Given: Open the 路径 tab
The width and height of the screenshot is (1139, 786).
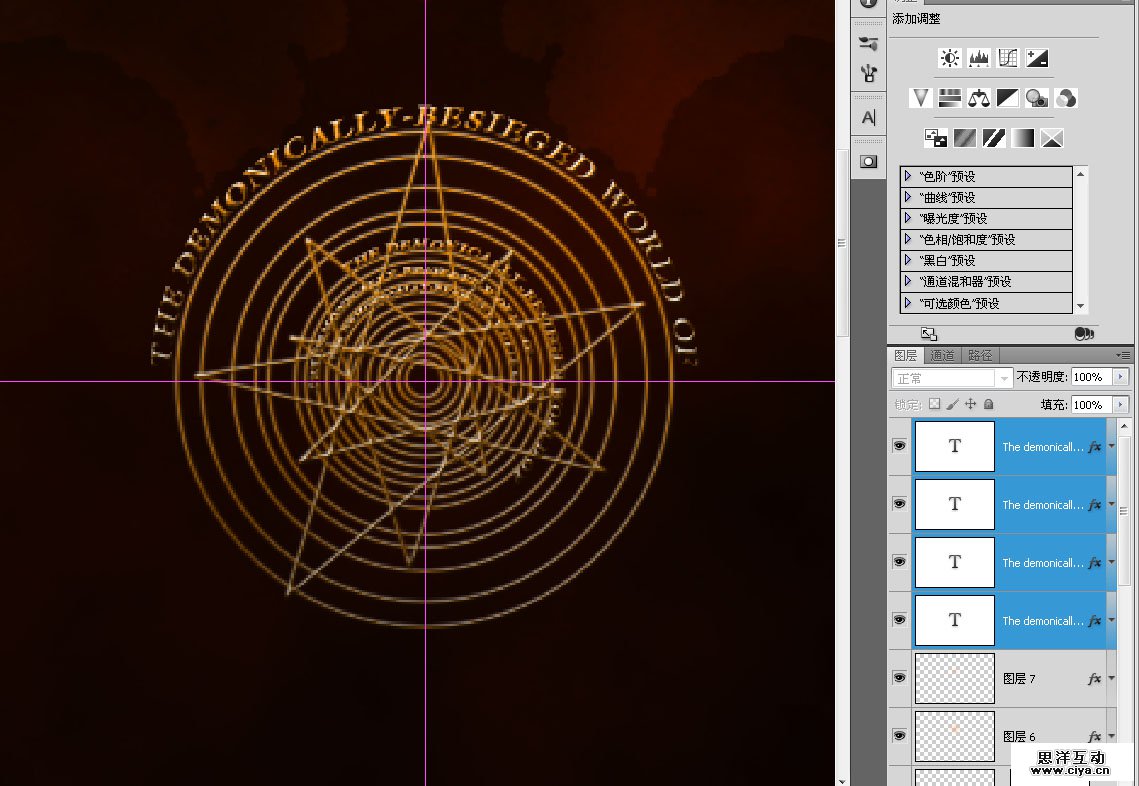Looking at the screenshot, I should point(980,356).
